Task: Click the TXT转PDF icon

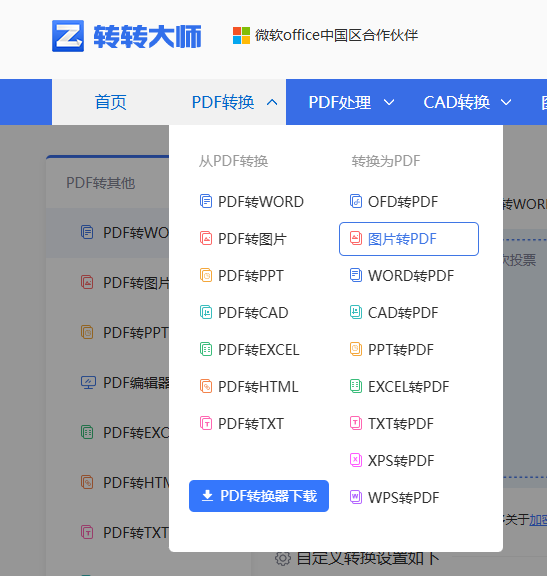Action: pyautogui.click(x=356, y=424)
